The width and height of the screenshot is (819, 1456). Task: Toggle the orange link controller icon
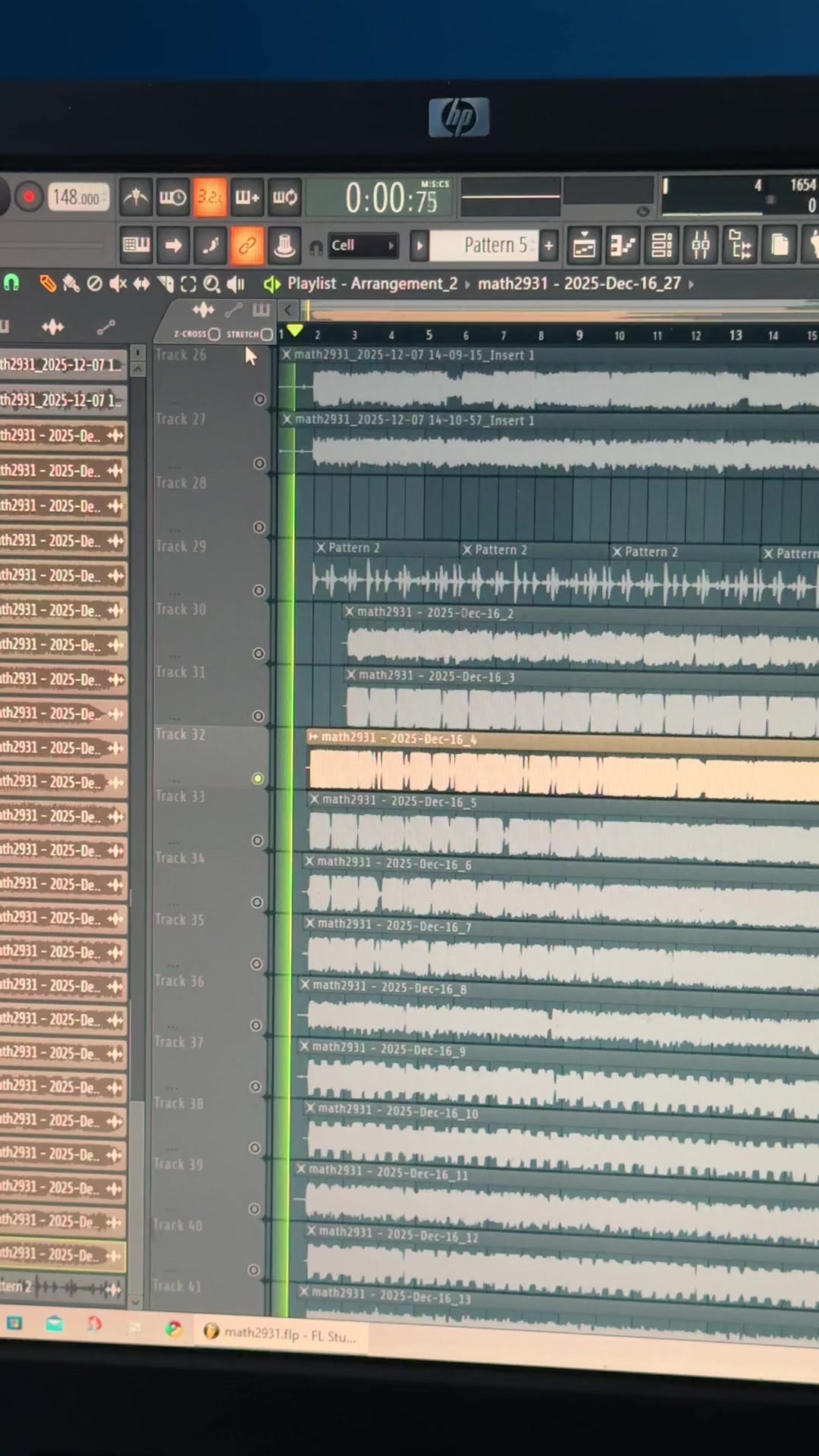click(x=247, y=246)
